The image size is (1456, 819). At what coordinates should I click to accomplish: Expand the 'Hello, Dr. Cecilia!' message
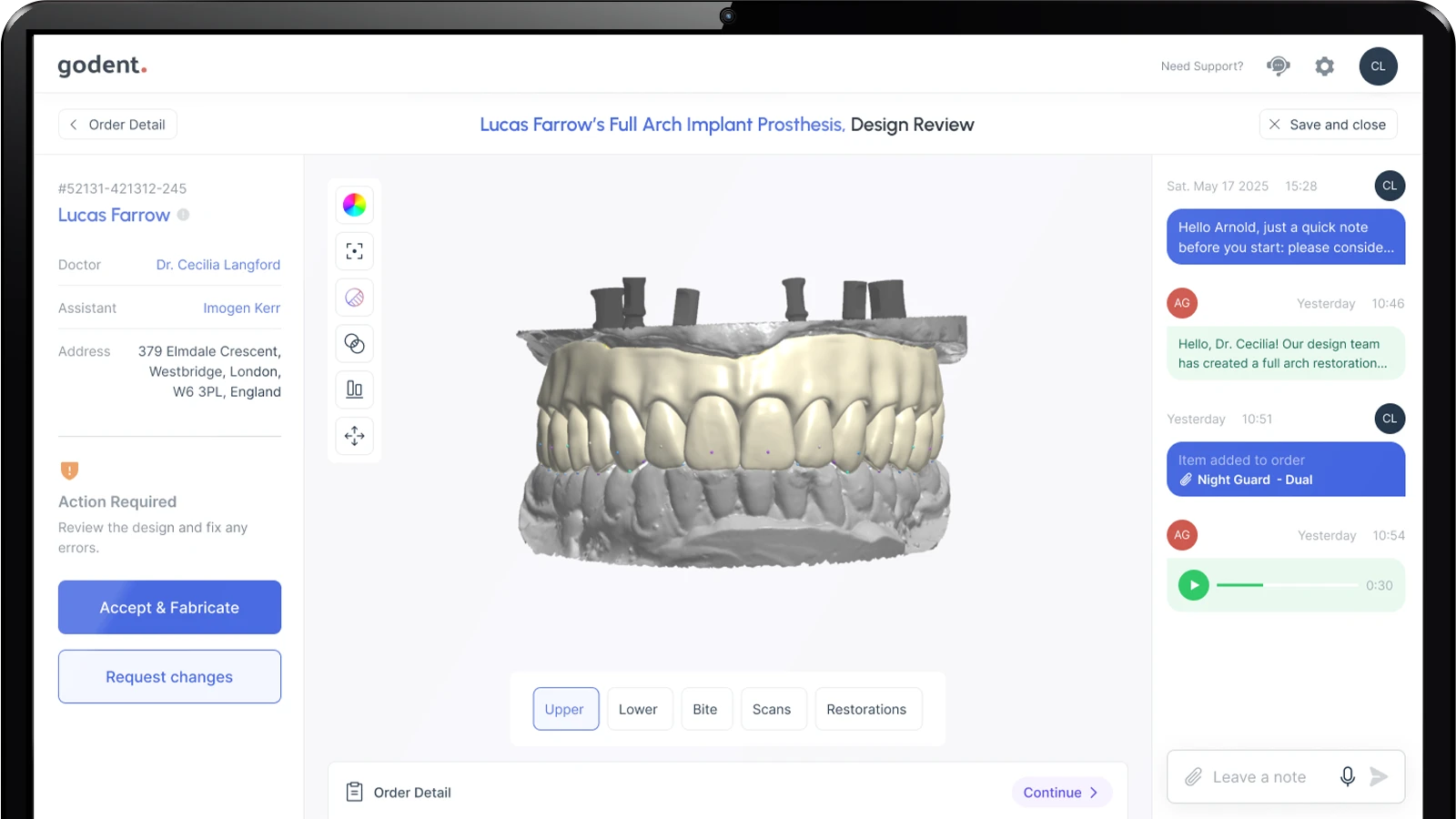[x=1286, y=353]
